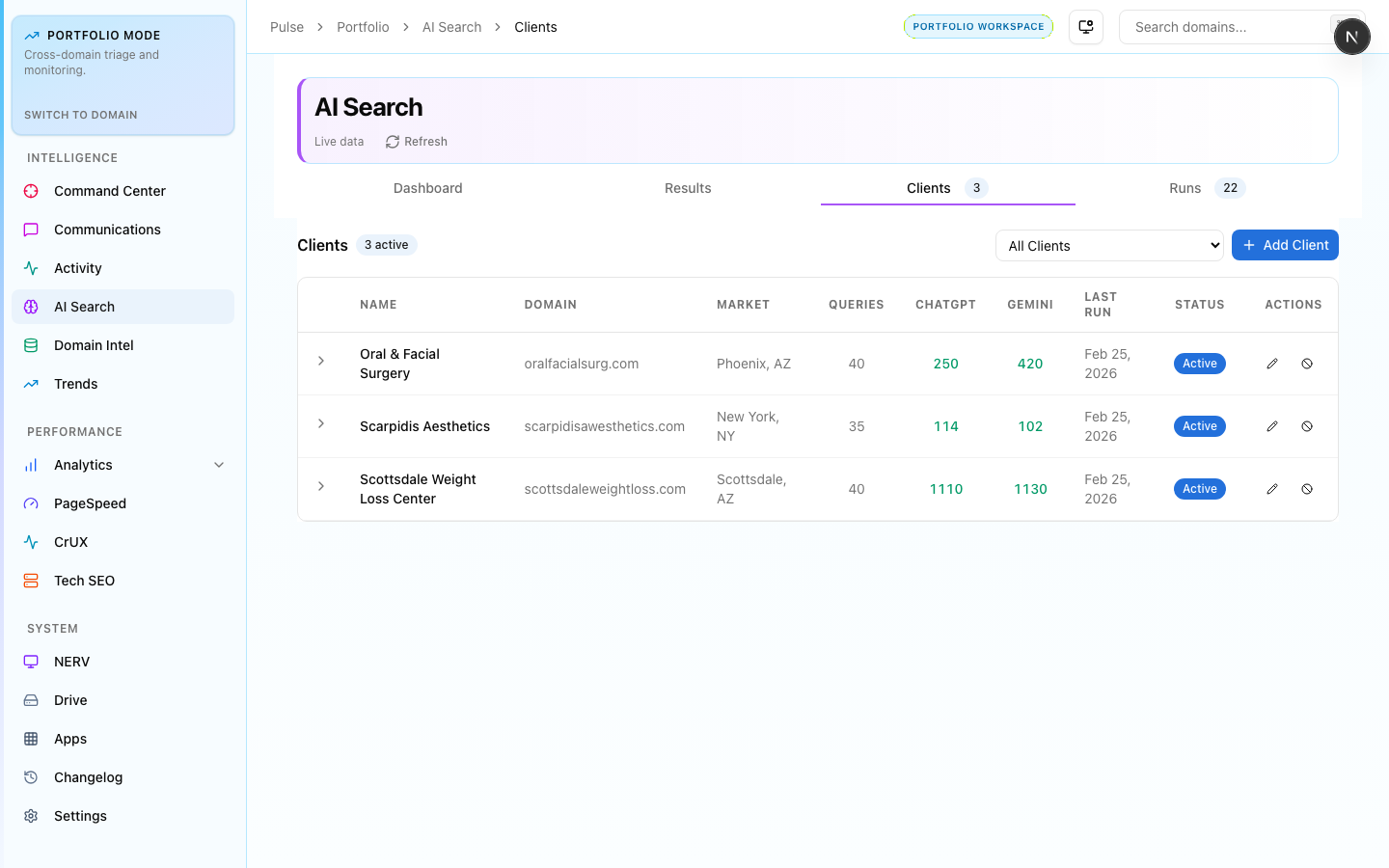Viewport: 1389px width, 868px height.
Task: Open the user avatar menu
Action: click(x=1351, y=37)
